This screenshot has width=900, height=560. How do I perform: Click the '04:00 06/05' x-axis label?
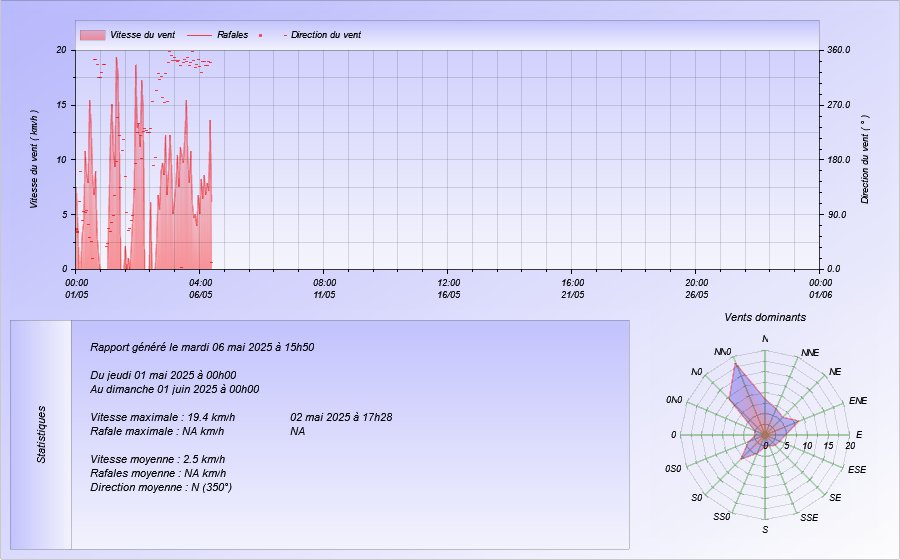pos(200,289)
